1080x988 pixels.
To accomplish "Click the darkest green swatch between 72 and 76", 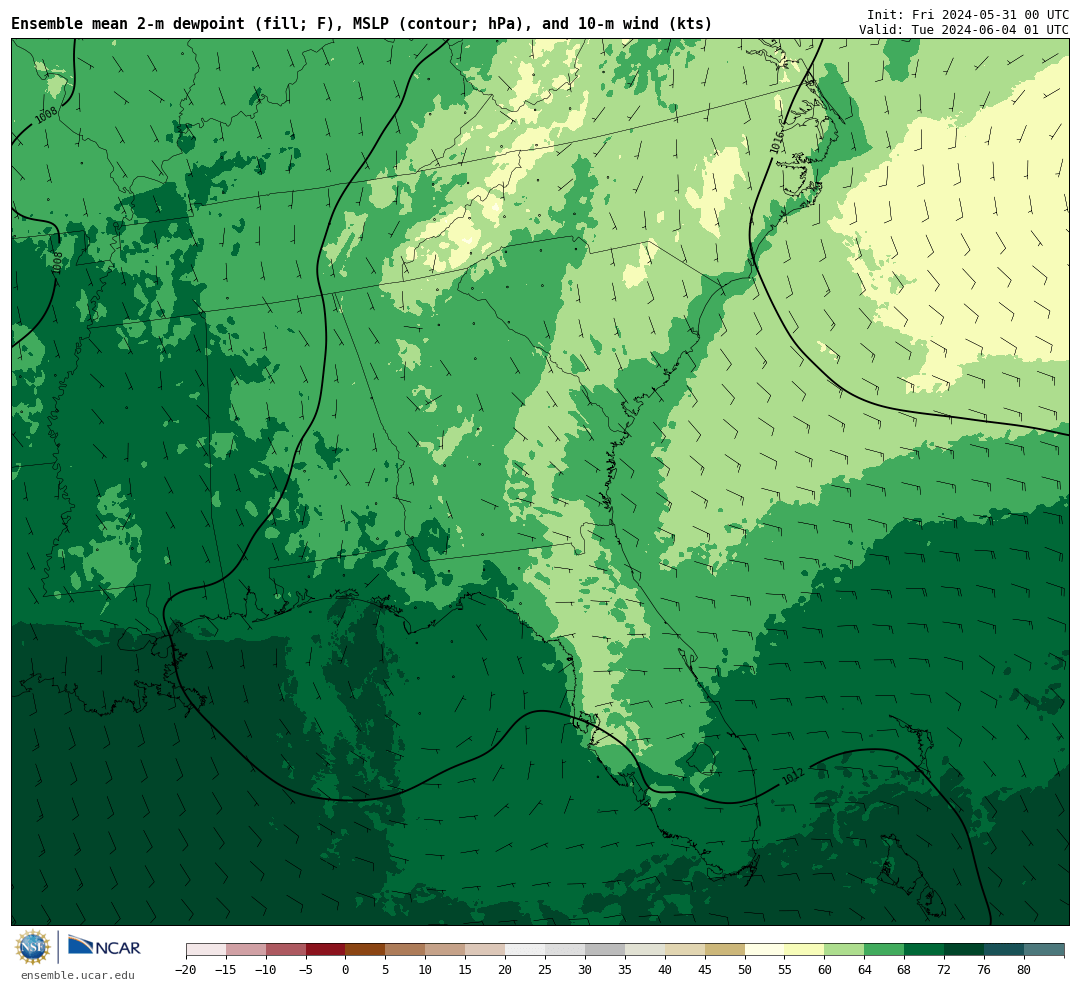I will (x=964, y=950).
